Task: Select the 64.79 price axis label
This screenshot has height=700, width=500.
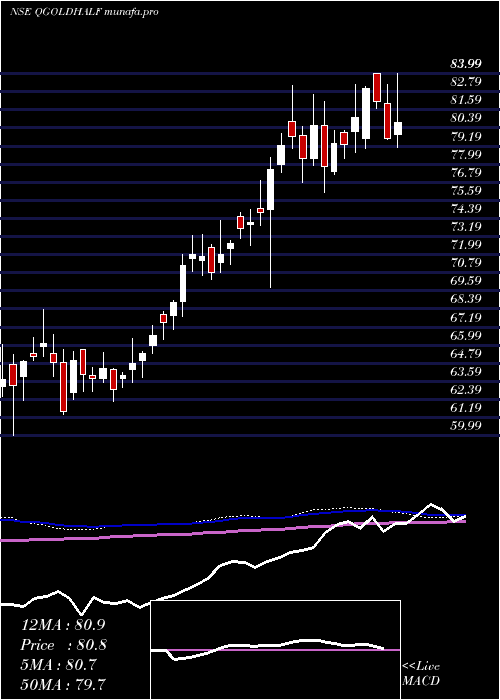Action: pos(466,354)
